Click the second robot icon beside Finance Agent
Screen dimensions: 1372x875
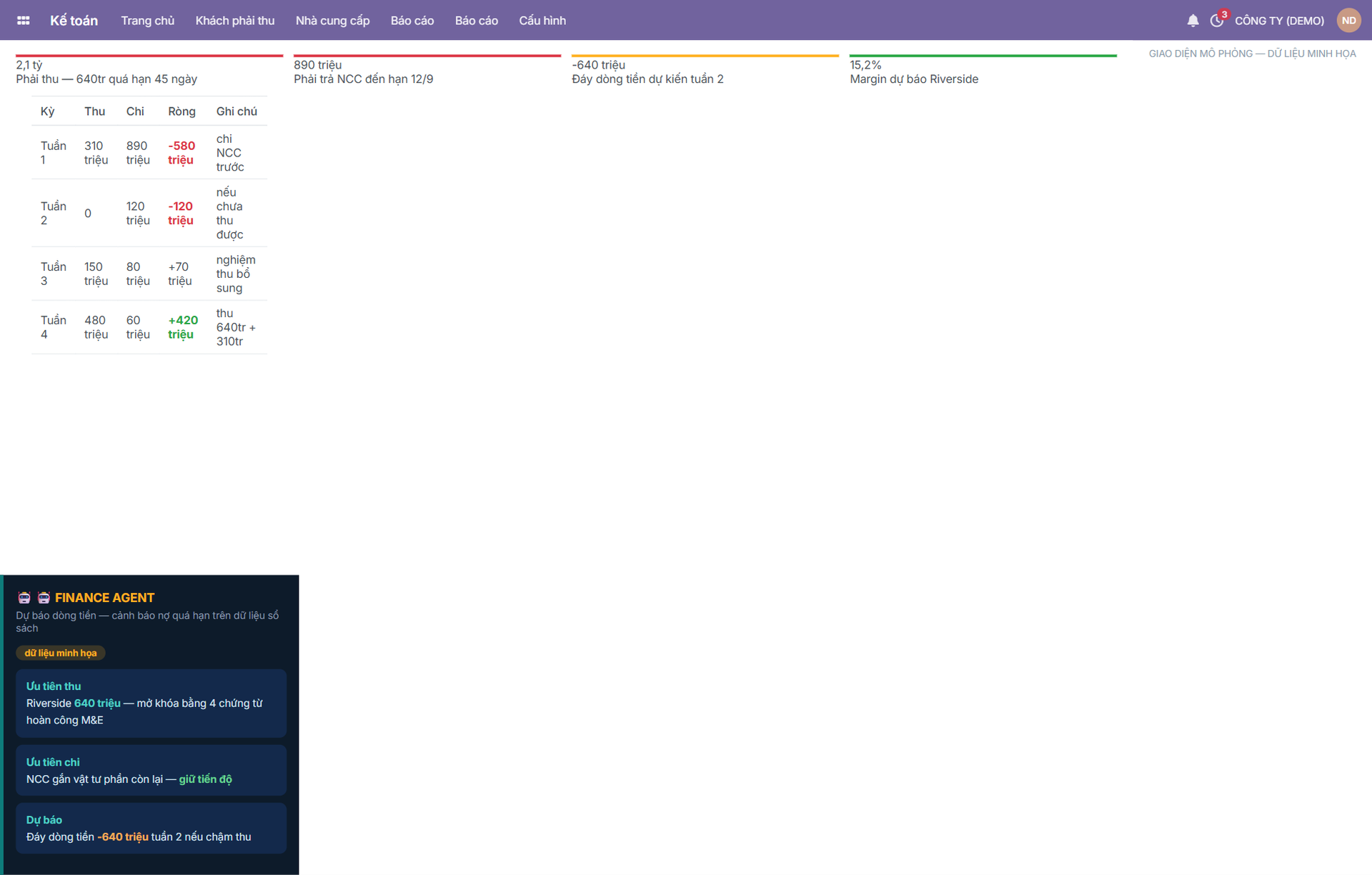click(x=44, y=598)
